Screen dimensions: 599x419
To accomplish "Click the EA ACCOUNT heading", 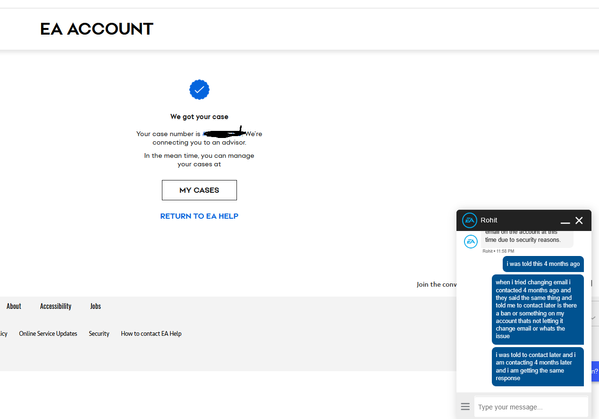I will pyautogui.click(x=97, y=29).
